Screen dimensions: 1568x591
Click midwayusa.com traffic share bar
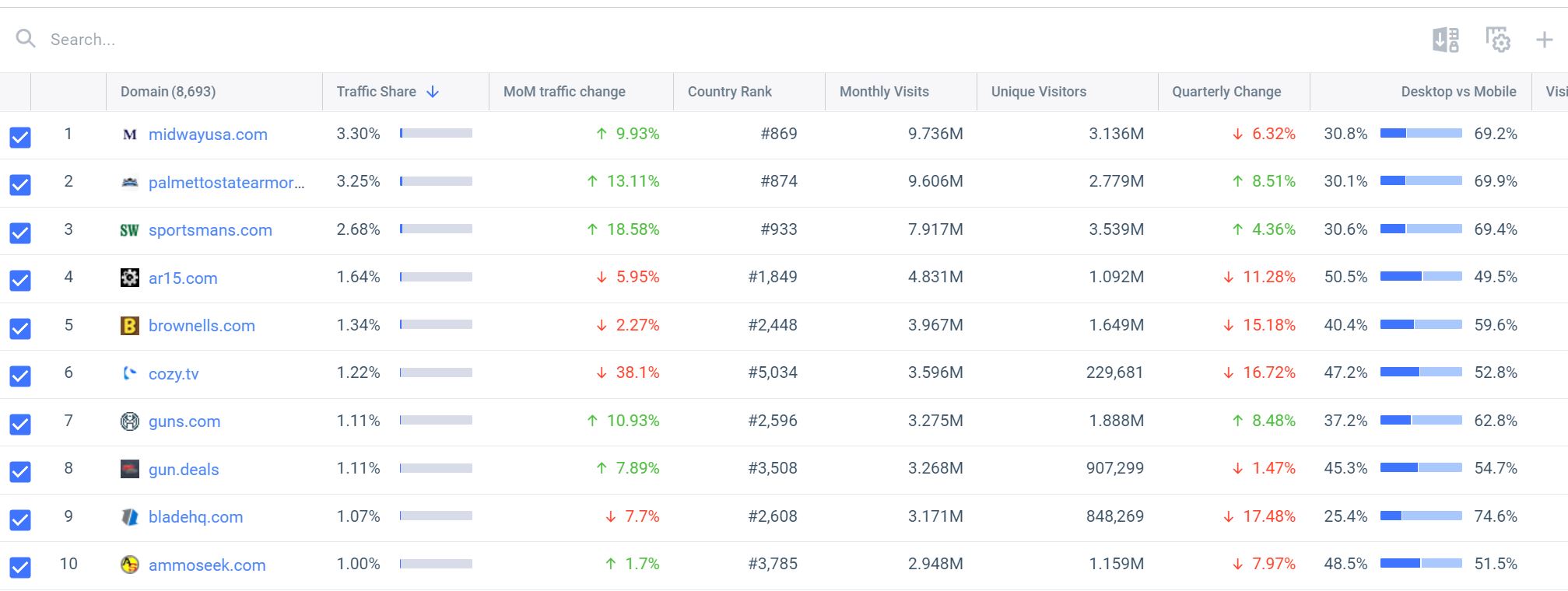click(x=436, y=134)
